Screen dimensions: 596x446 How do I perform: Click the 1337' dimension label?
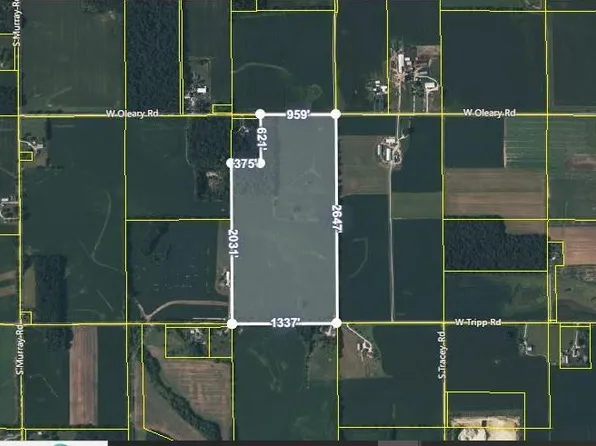tap(285, 323)
